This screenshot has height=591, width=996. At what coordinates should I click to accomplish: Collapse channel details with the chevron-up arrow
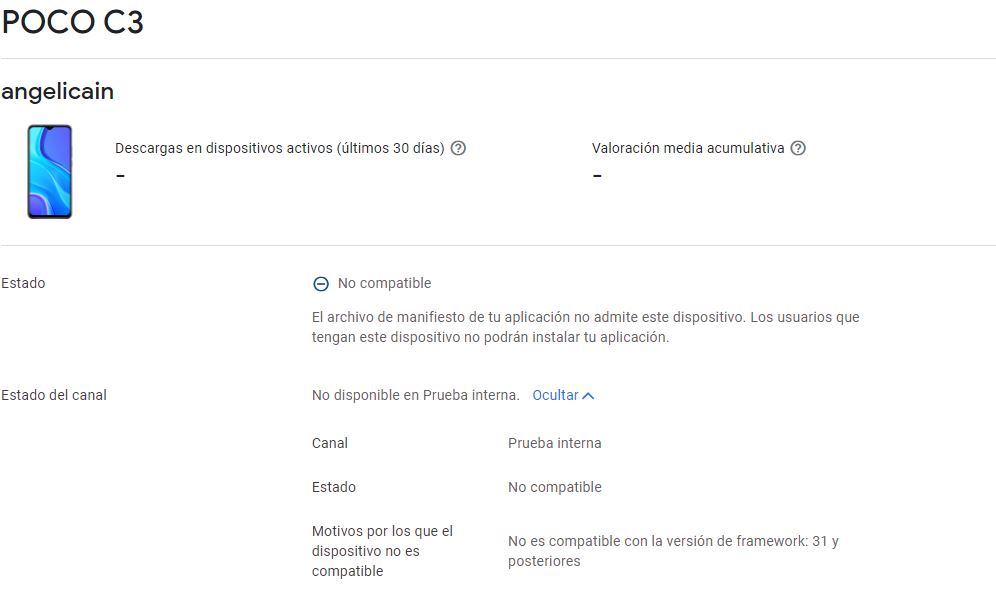(x=588, y=395)
